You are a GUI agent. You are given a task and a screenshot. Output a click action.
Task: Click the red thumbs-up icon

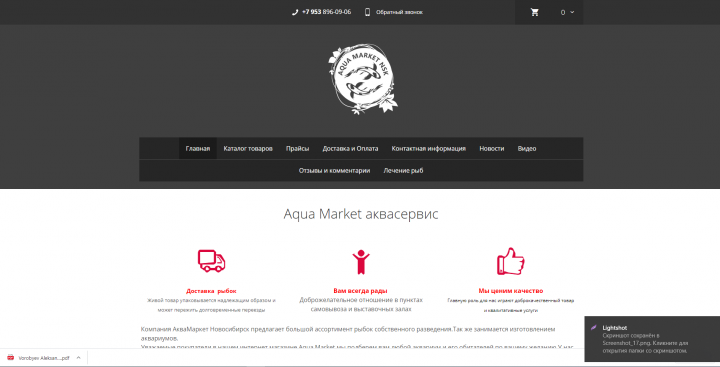pos(511,261)
